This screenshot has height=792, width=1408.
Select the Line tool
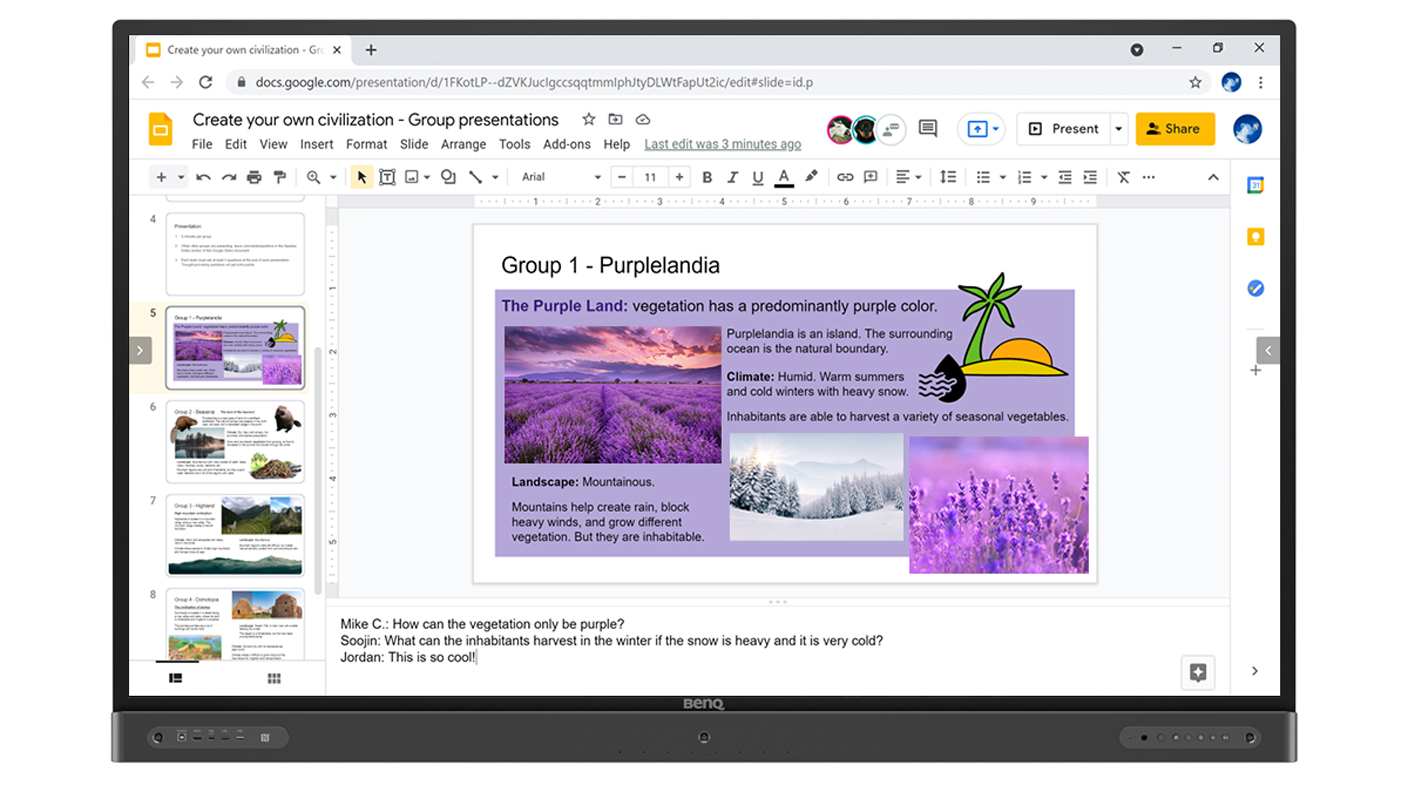click(473, 177)
